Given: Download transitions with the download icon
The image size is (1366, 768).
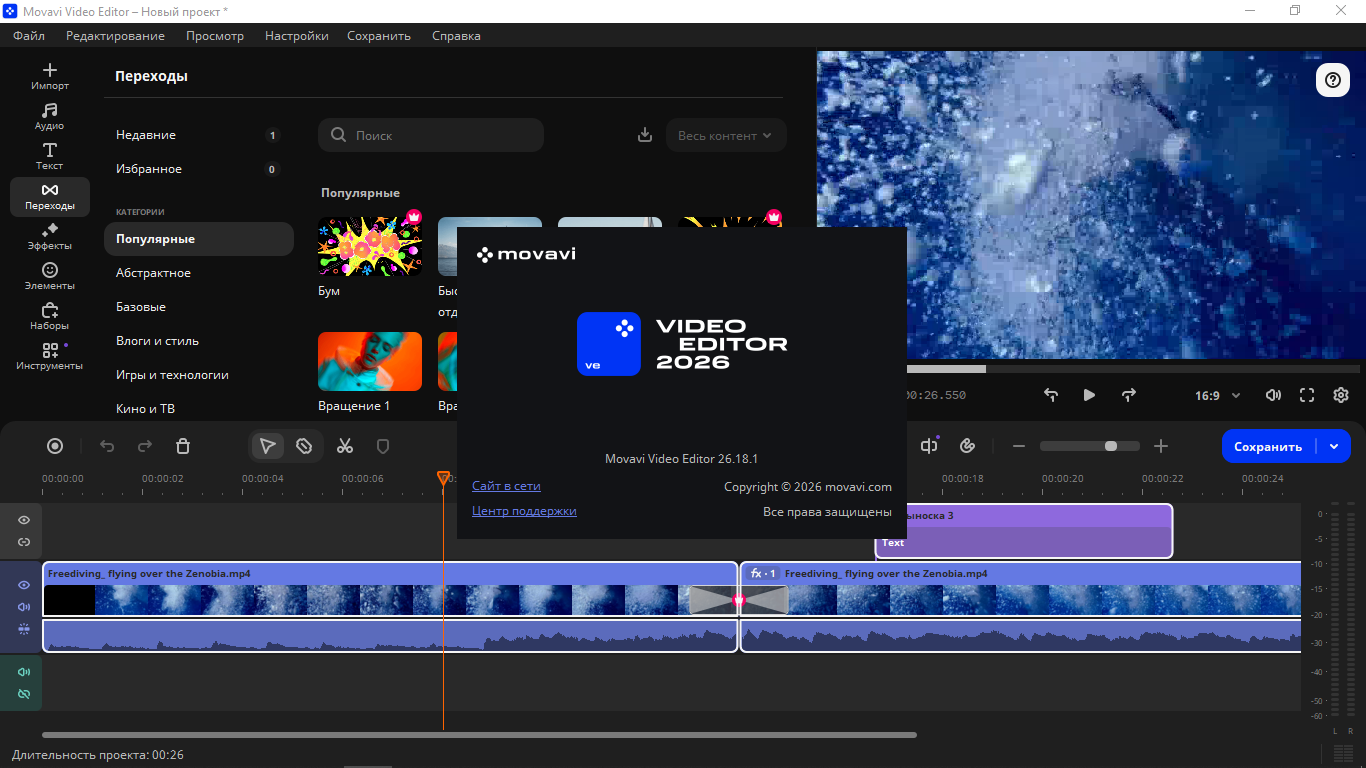Looking at the screenshot, I should (x=645, y=135).
